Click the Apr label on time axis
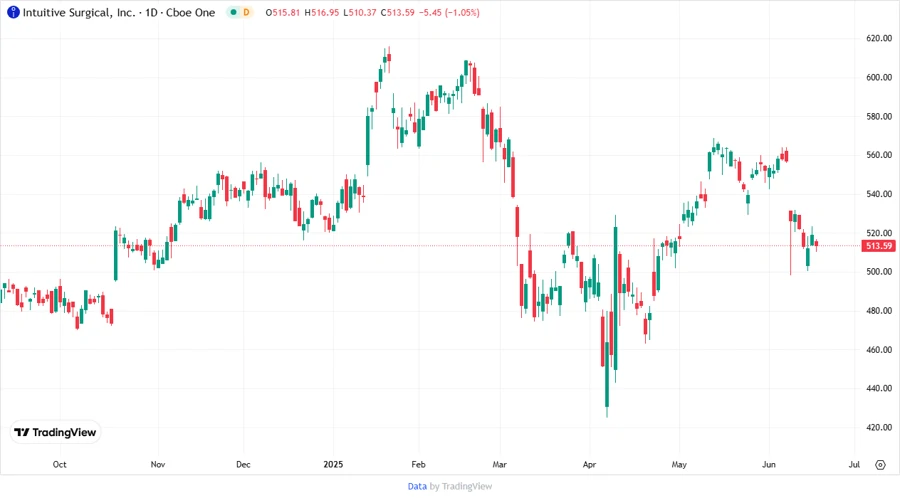Image resolution: width=900 pixels, height=498 pixels. (589, 465)
